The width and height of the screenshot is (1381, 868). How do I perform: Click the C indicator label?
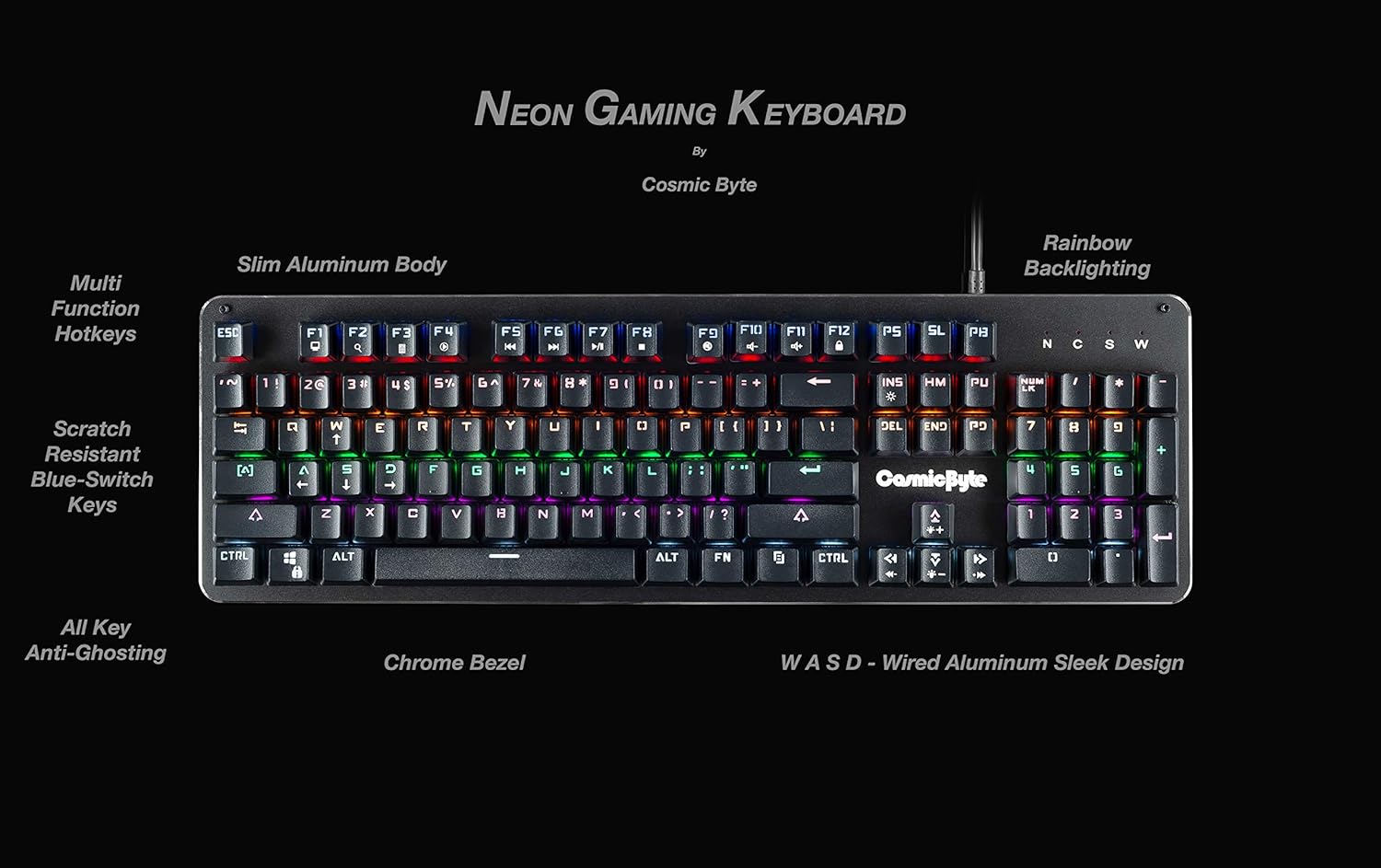[1077, 344]
